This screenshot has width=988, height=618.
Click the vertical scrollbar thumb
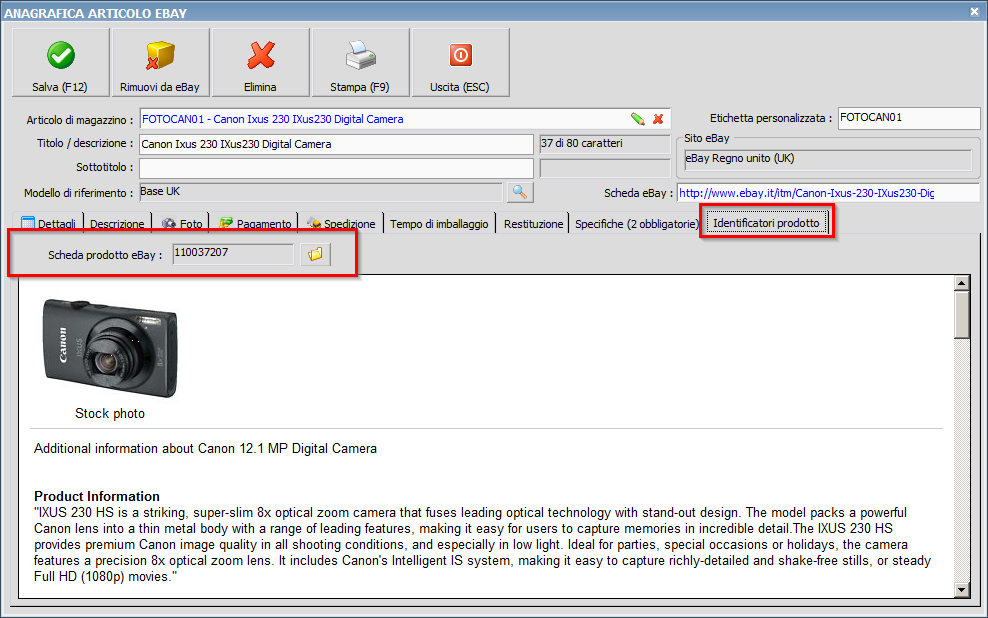point(962,315)
